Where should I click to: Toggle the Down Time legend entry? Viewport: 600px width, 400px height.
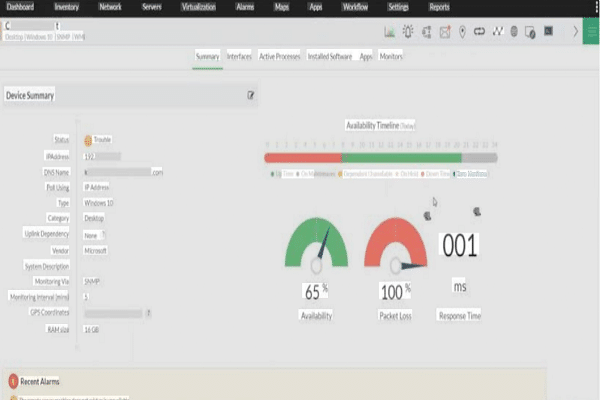(435, 174)
